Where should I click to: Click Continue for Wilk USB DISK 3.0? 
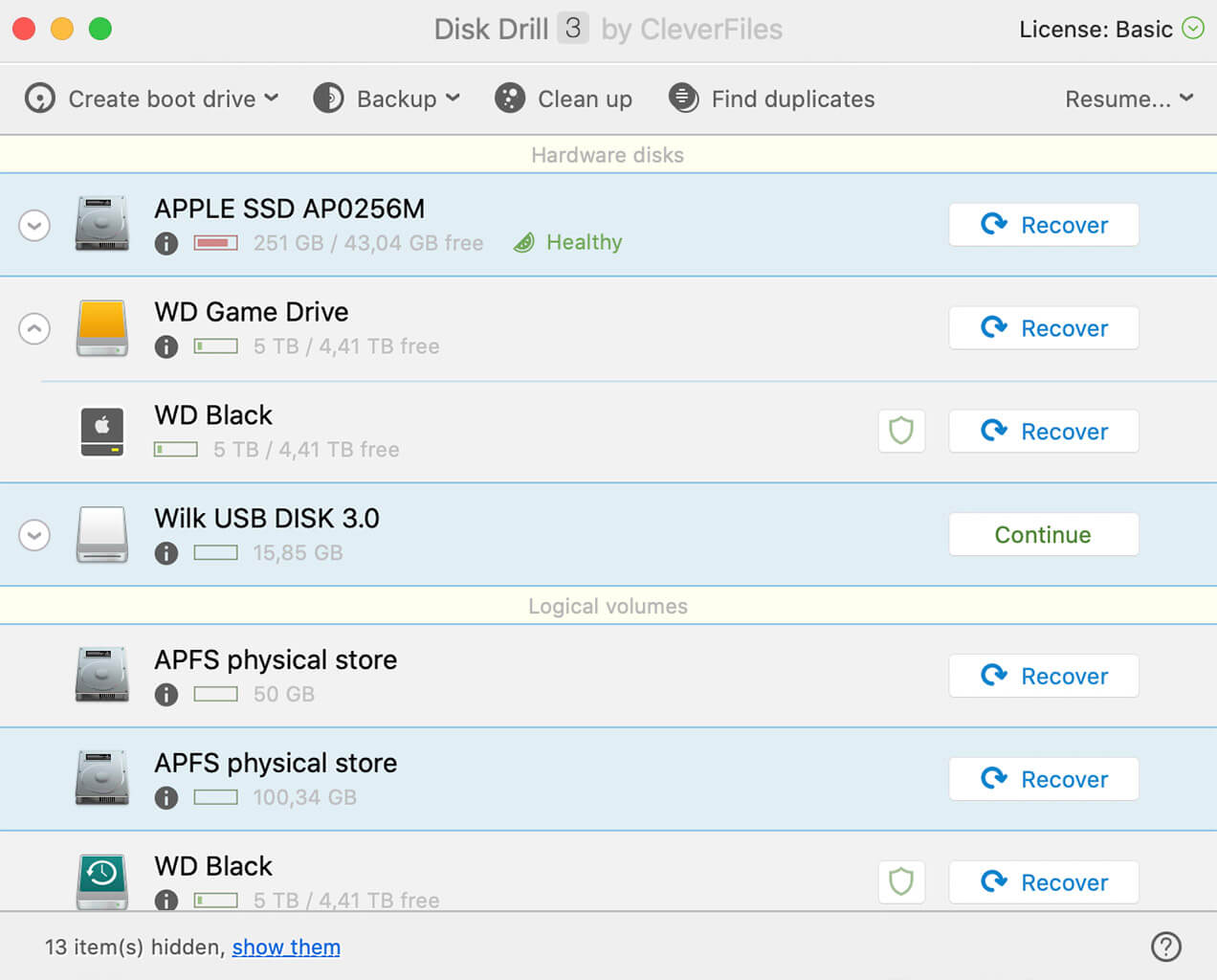pyautogui.click(x=1043, y=534)
